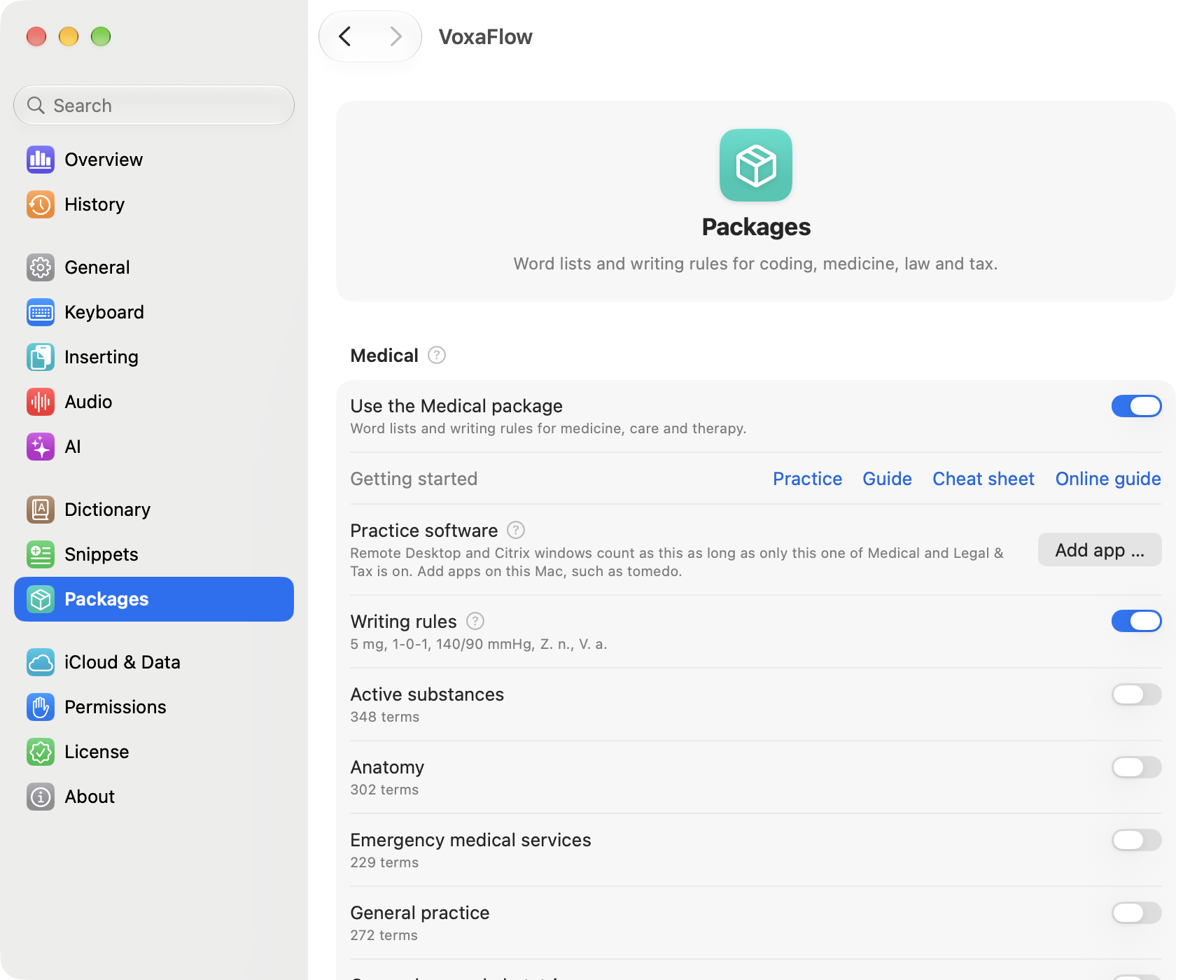Screen dimensions: 1204x980
Task: Turn off Use the Medical package
Action: point(1137,406)
